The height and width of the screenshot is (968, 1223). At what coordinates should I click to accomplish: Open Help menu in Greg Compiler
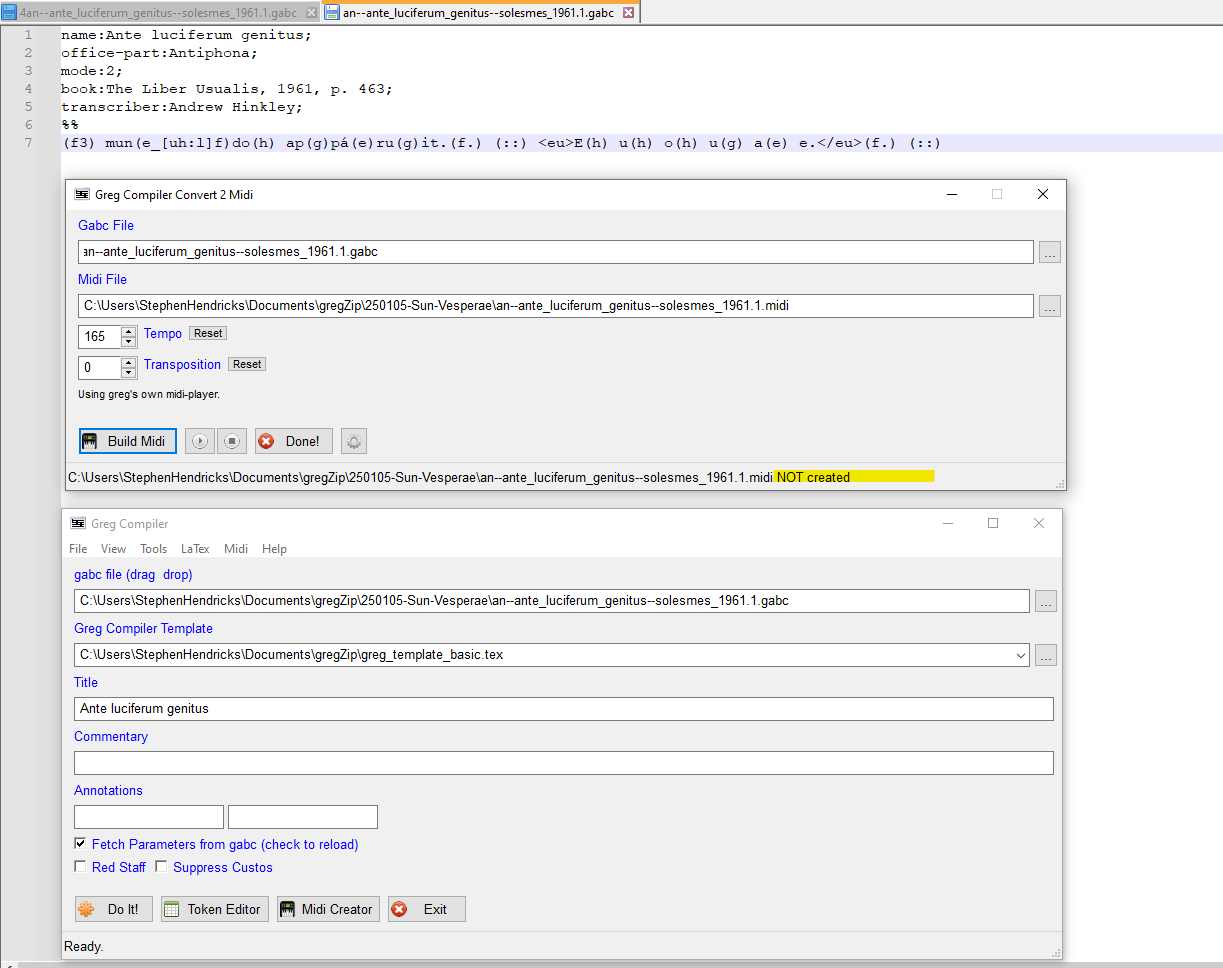274,549
